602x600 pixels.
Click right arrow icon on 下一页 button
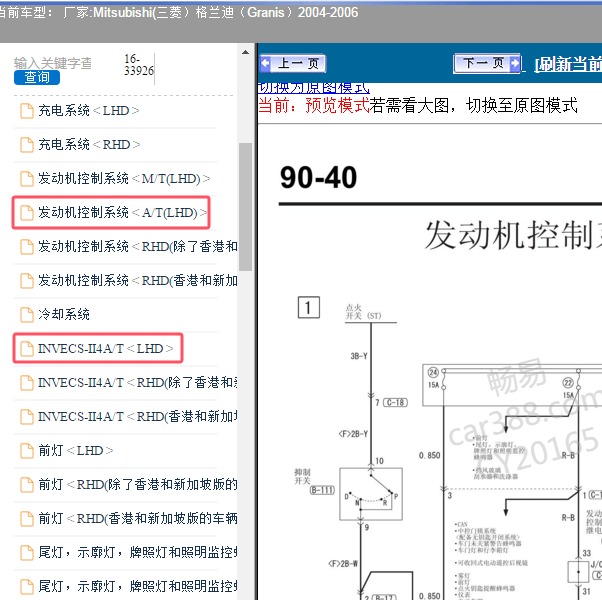[x=514, y=63]
